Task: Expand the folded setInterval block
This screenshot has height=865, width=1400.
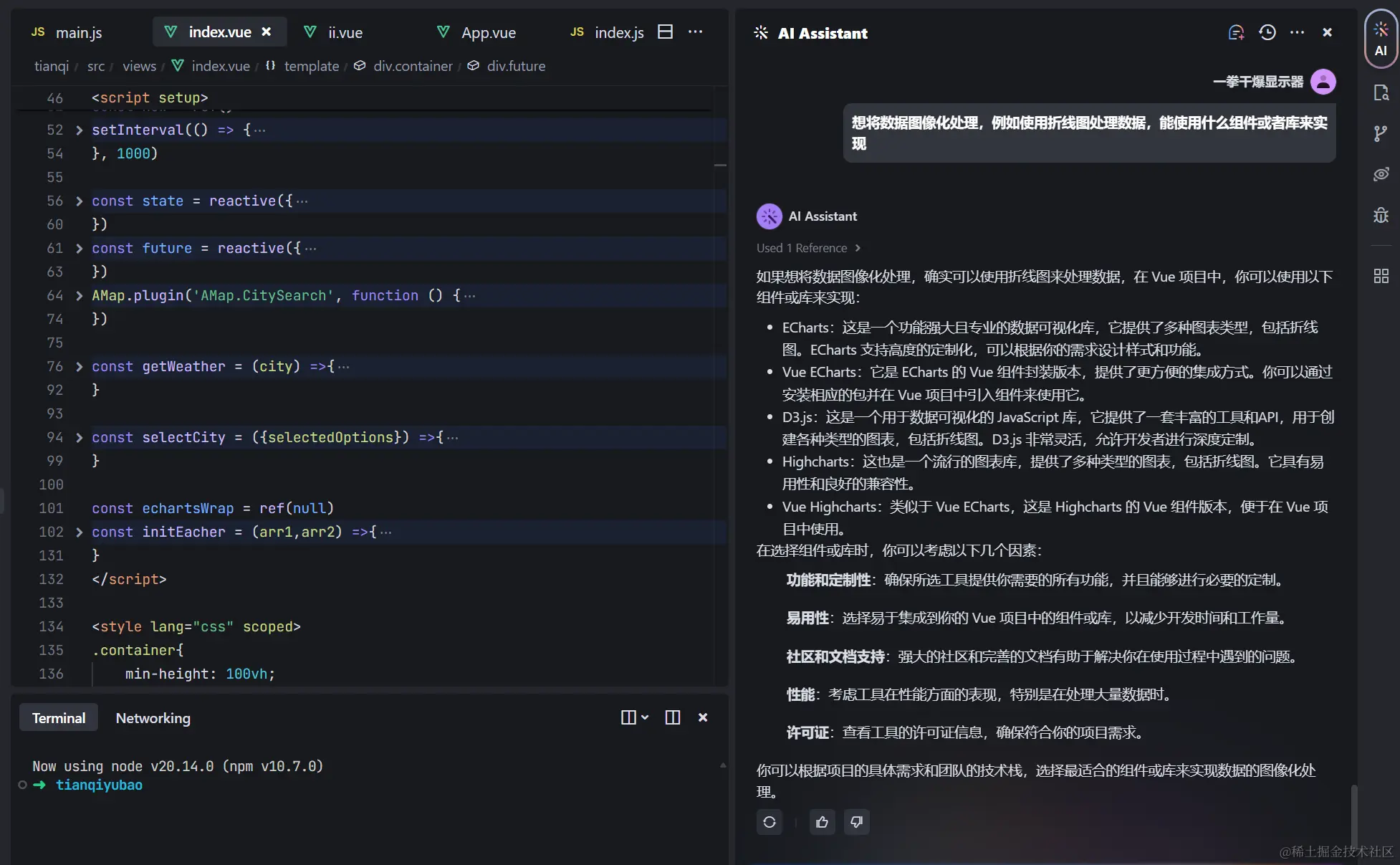Action: pyautogui.click(x=80, y=130)
